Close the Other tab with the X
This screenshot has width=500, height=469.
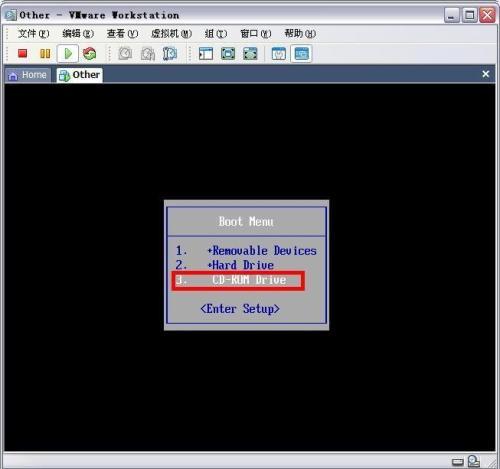tap(486, 74)
